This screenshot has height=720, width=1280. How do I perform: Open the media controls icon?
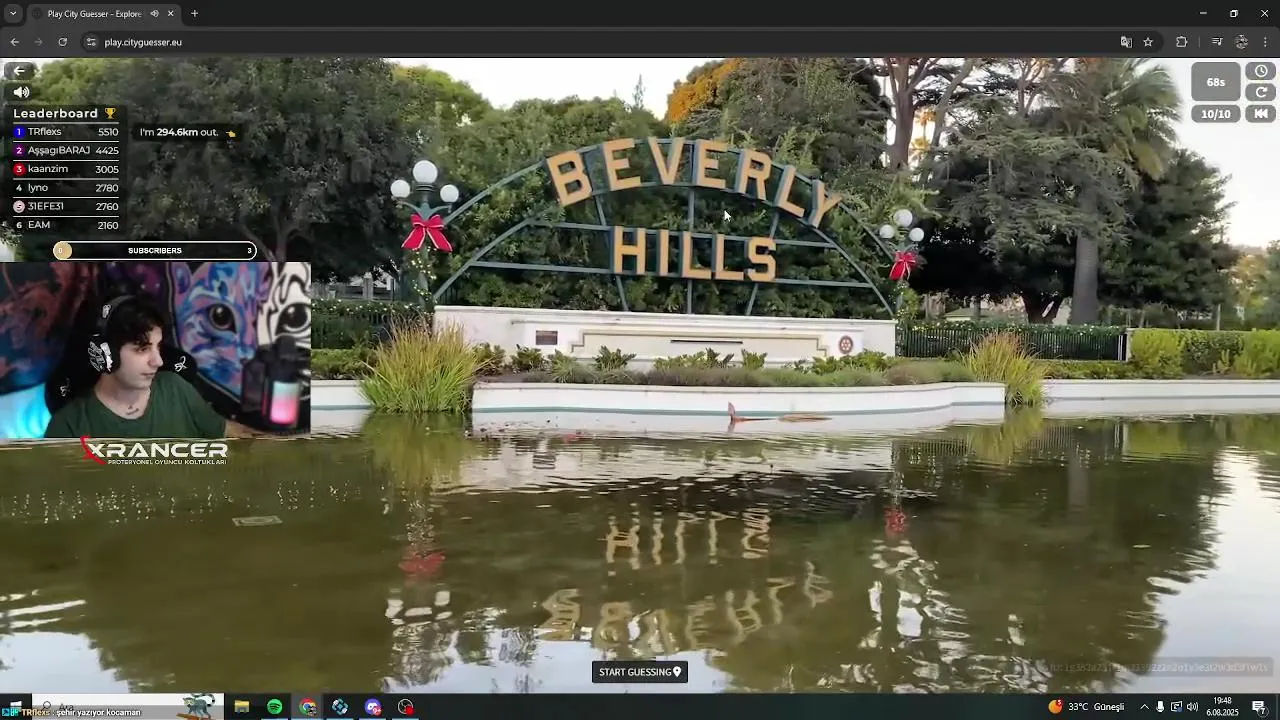(1217, 42)
